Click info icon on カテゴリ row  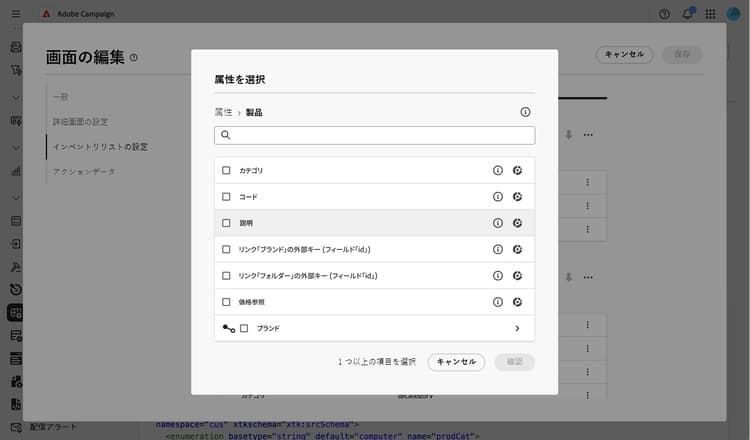[497, 170]
